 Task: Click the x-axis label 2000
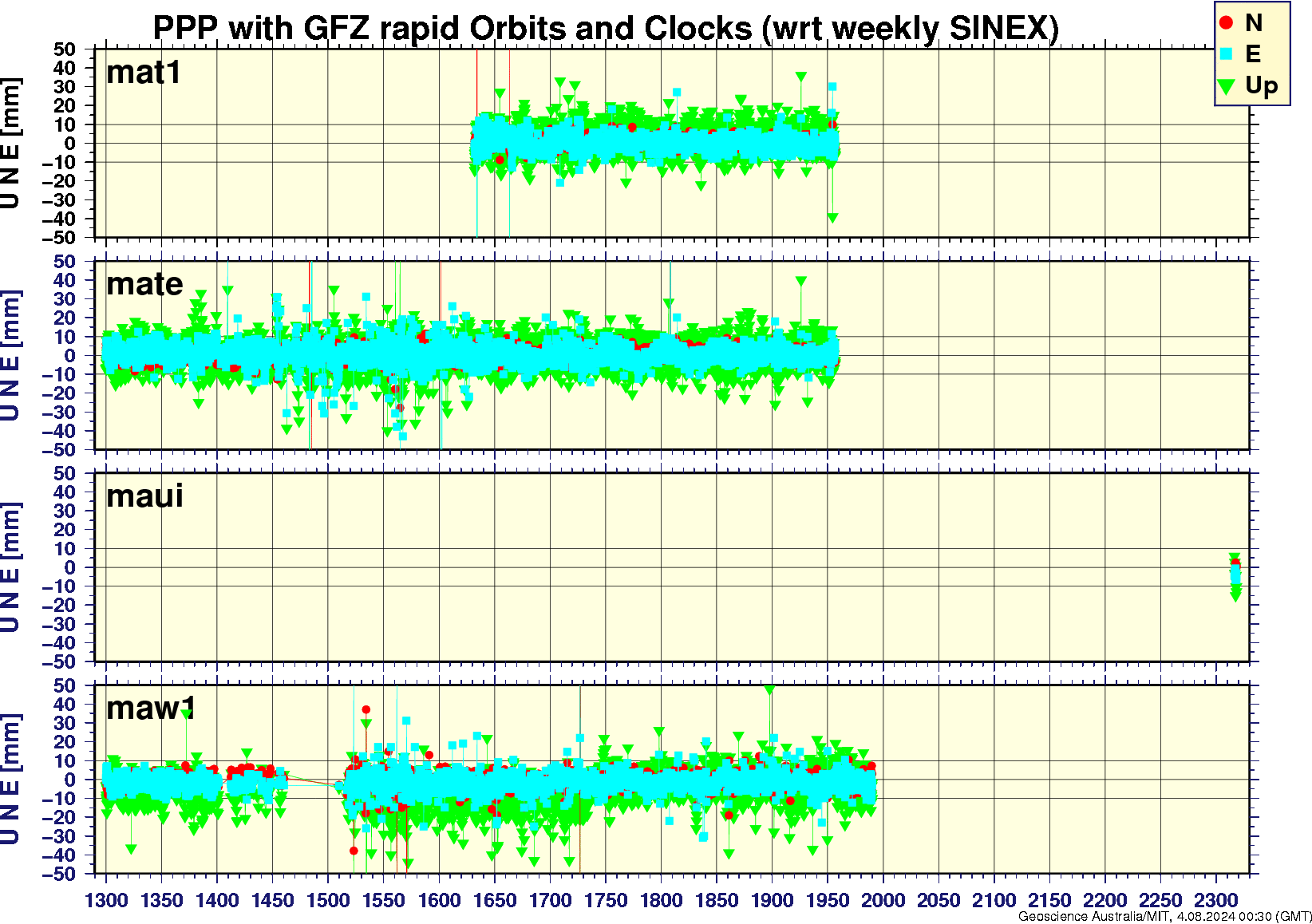click(883, 900)
